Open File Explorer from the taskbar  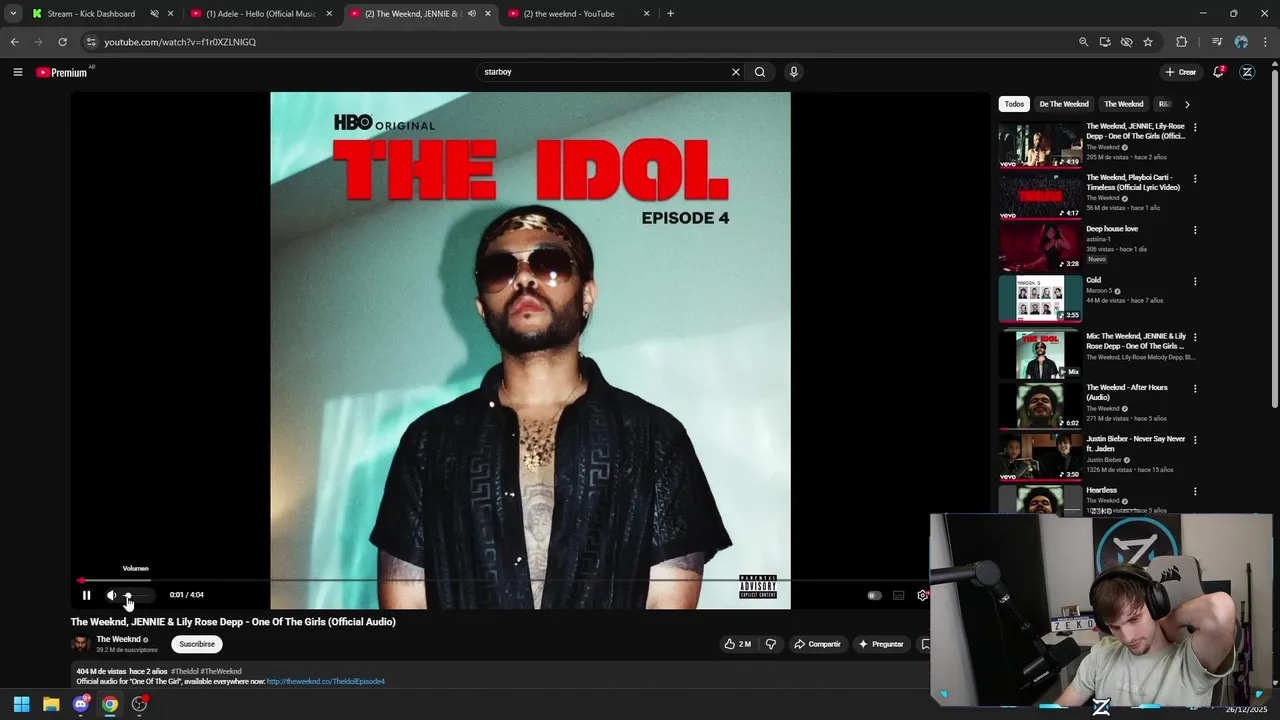tap(51, 704)
